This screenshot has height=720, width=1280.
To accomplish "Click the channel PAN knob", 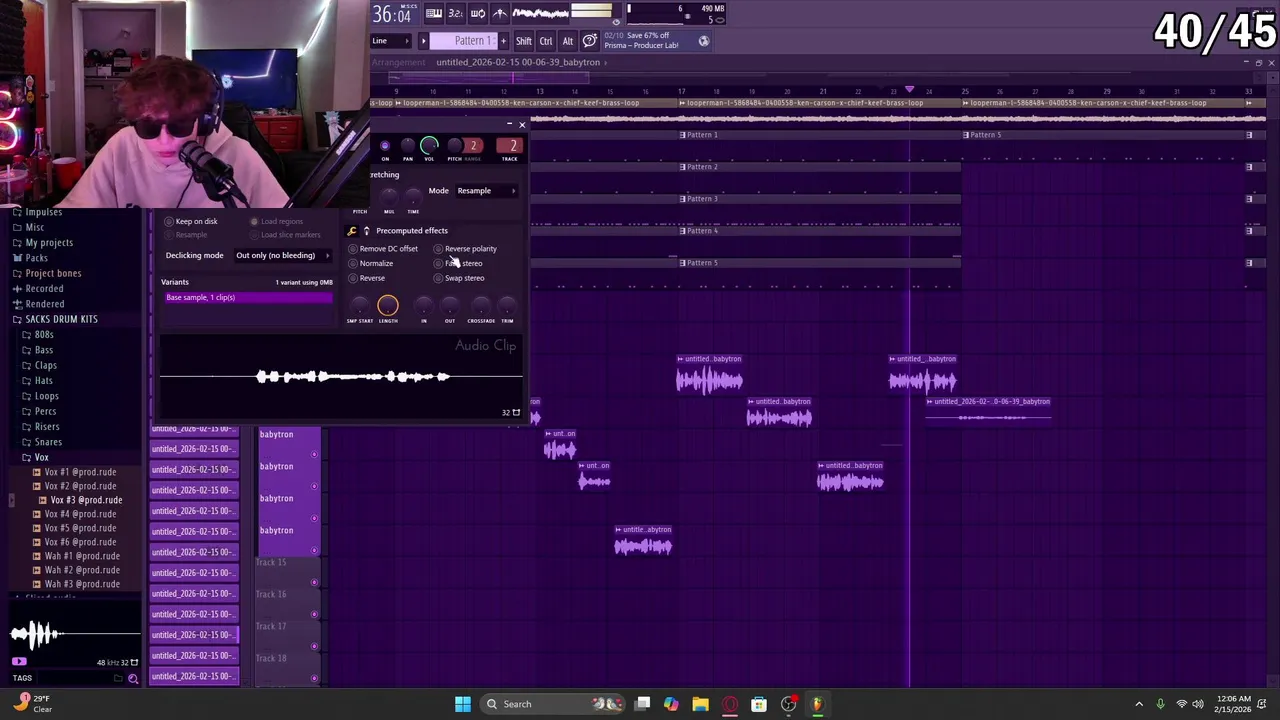I will click(x=407, y=146).
